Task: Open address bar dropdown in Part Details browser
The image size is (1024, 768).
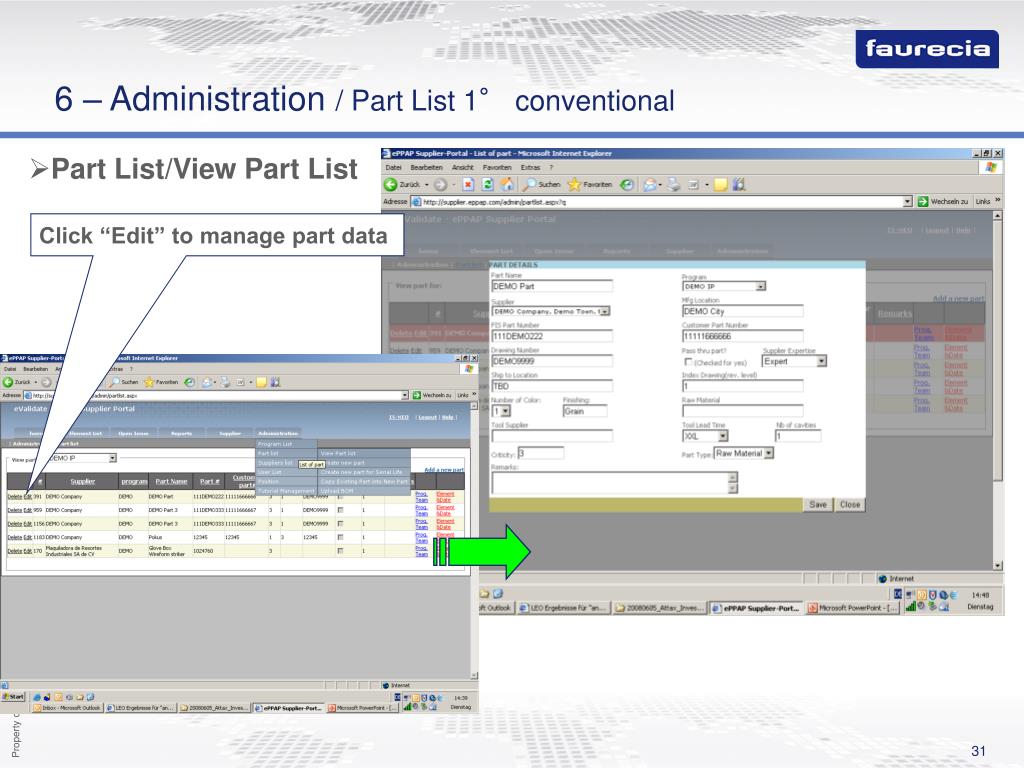Action: pos(908,202)
